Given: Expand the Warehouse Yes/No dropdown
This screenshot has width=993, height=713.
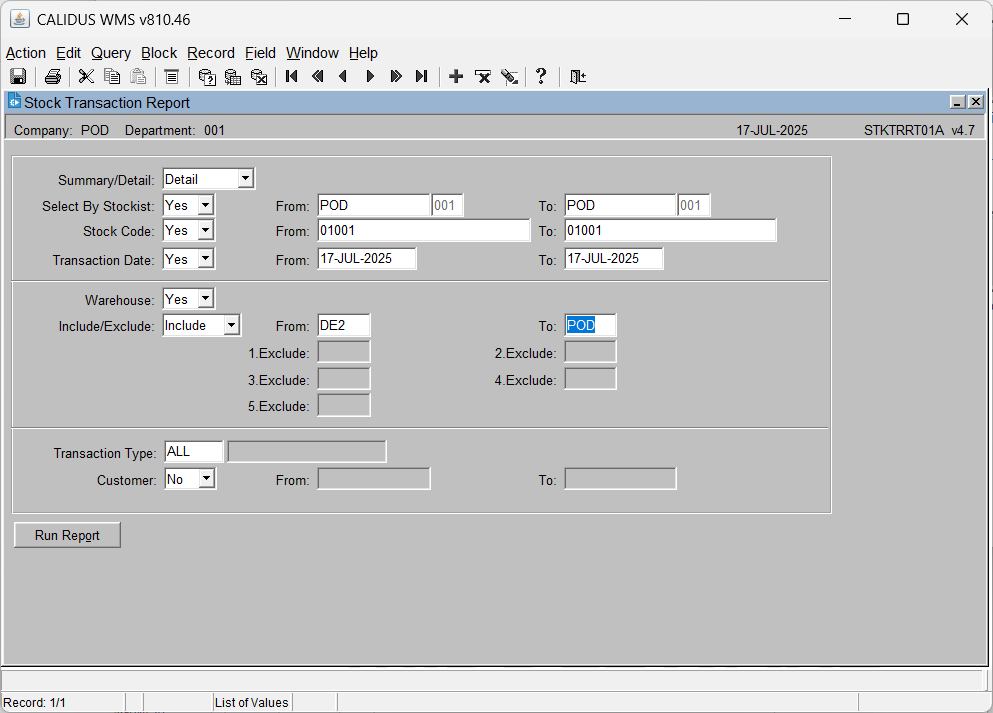Looking at the screenshot, I should click(x=205, y=299).
